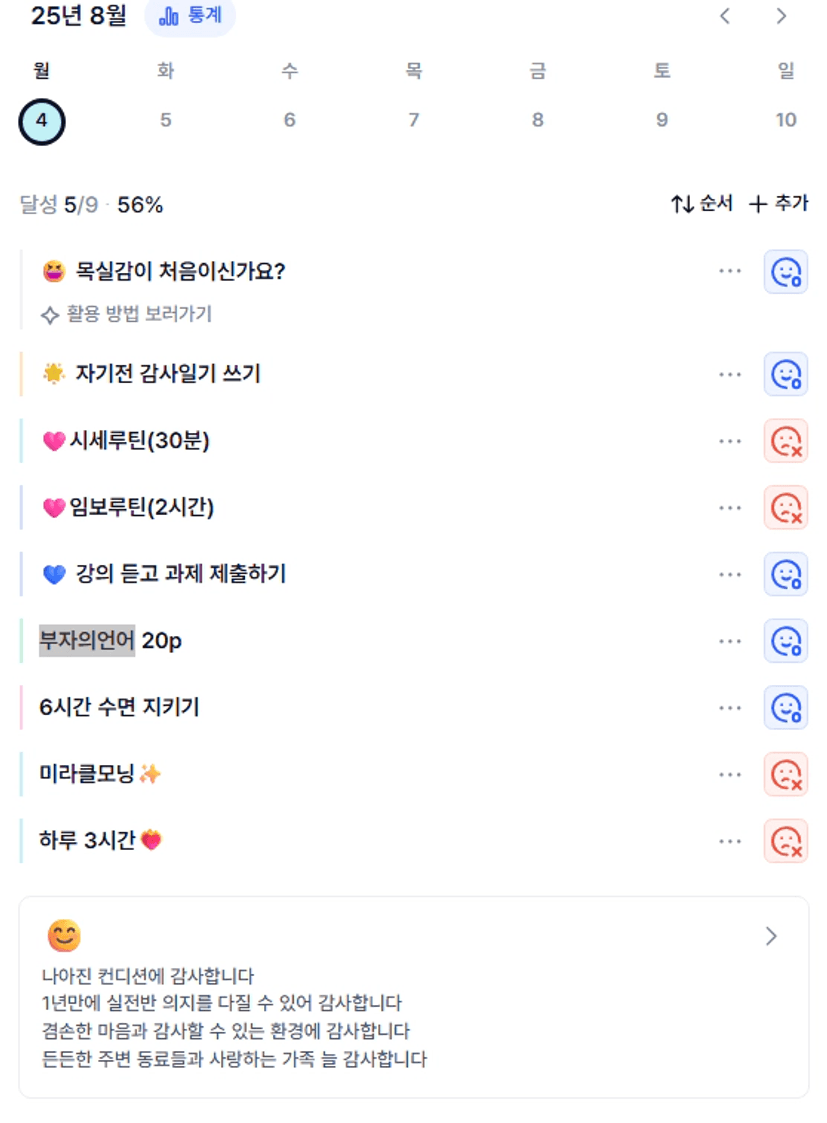827x1123 pixels.
Task: Open the 통계 statistics button
Action: 190,16
